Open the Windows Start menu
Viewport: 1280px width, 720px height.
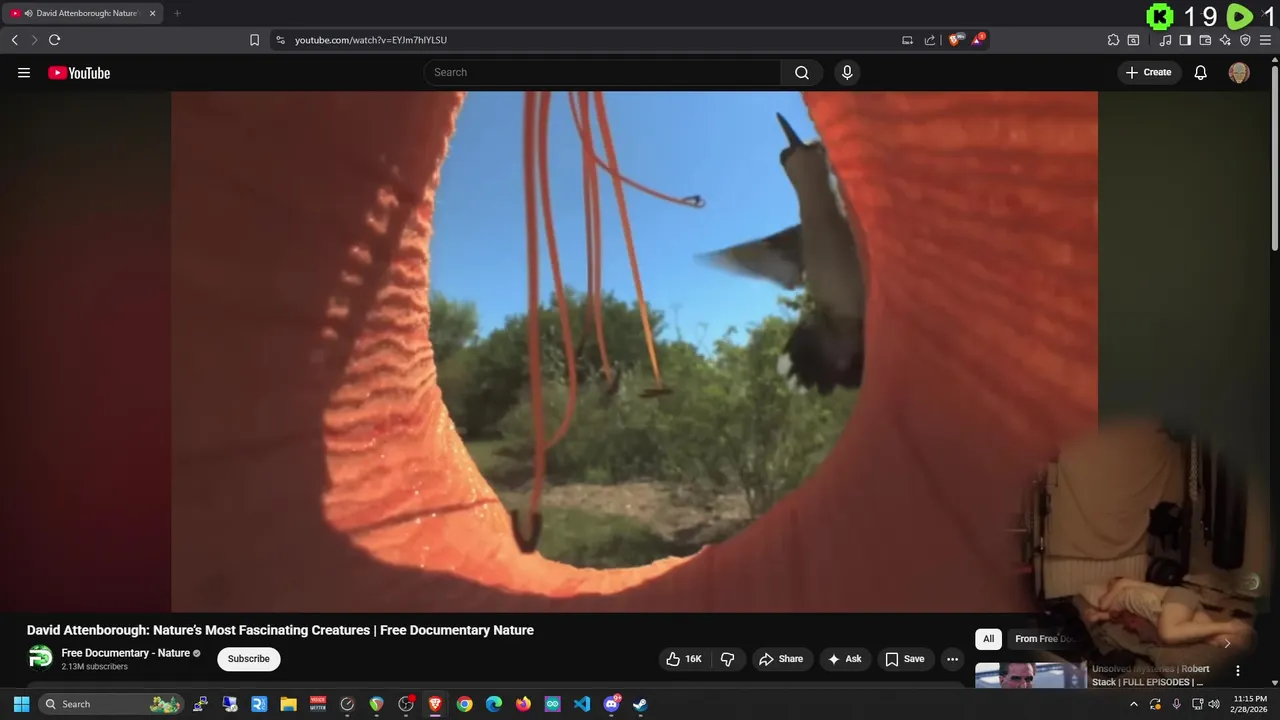pos(21,704)
